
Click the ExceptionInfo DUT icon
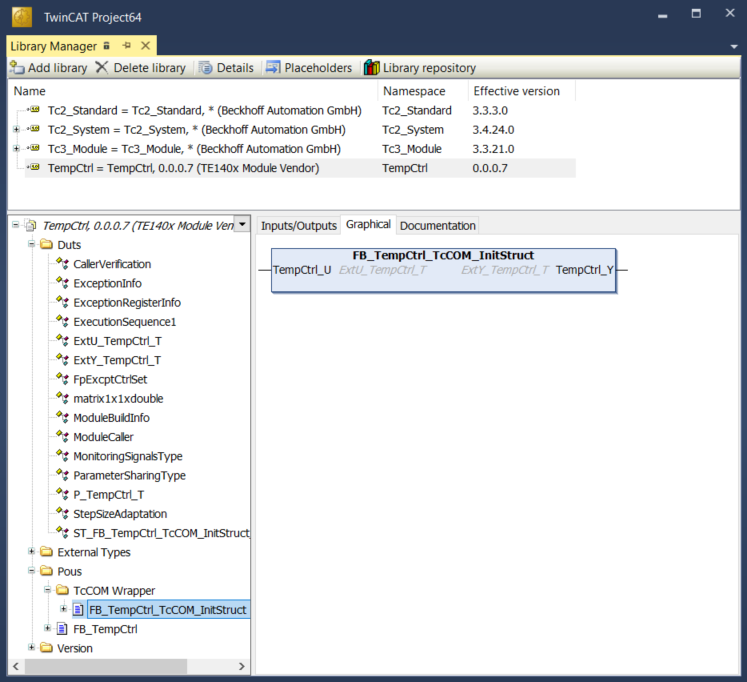(x=62, y=282)
